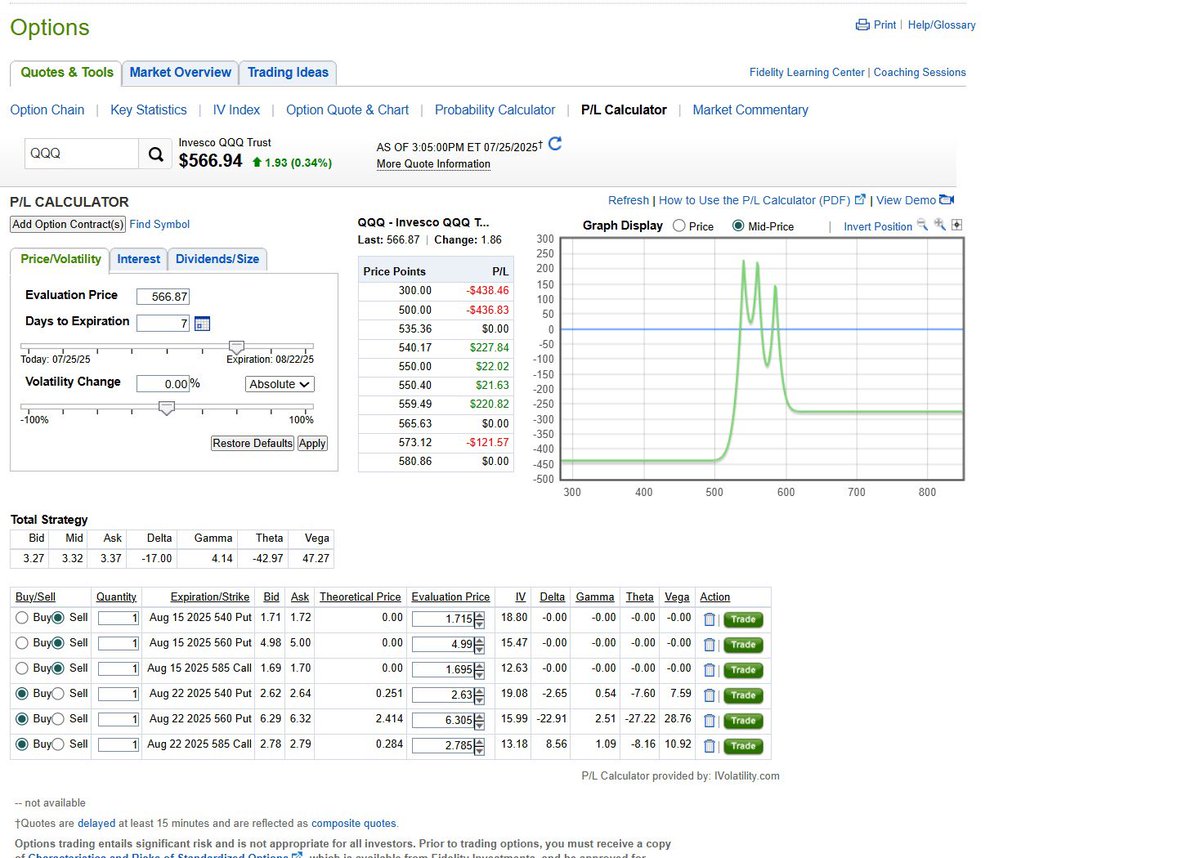Click evaluation price stepper for Aug 15 585 Call
The image size is (1200, 858).
[x=480, y=669]
